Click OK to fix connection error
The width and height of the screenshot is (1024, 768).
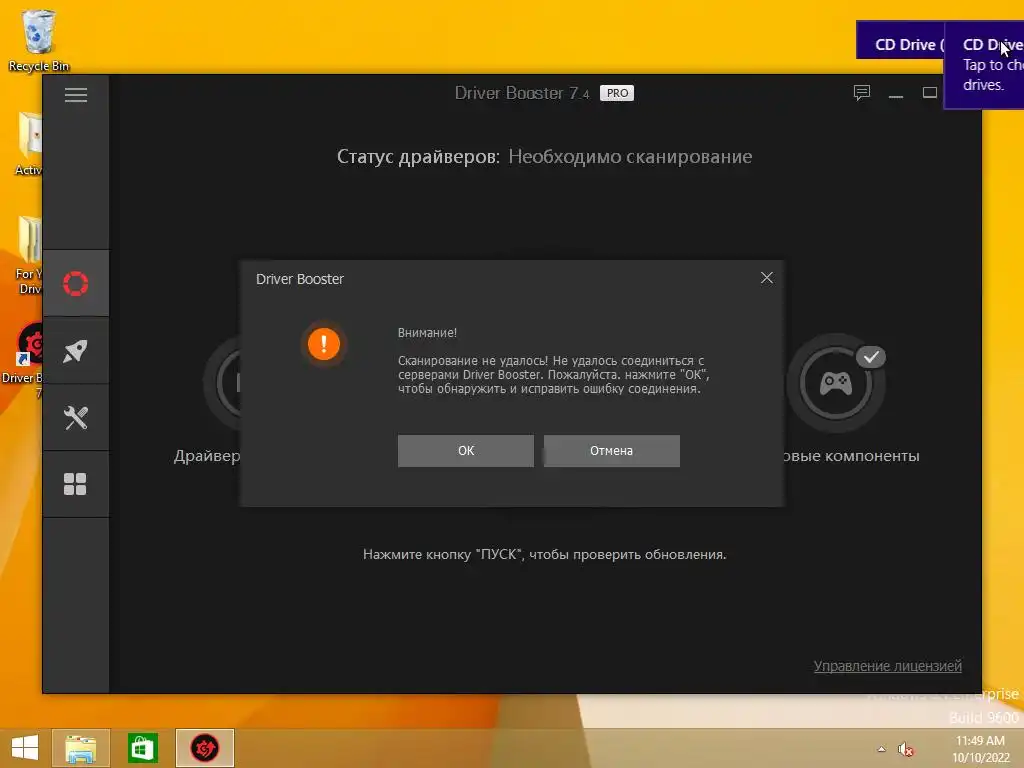pos(466,451)
